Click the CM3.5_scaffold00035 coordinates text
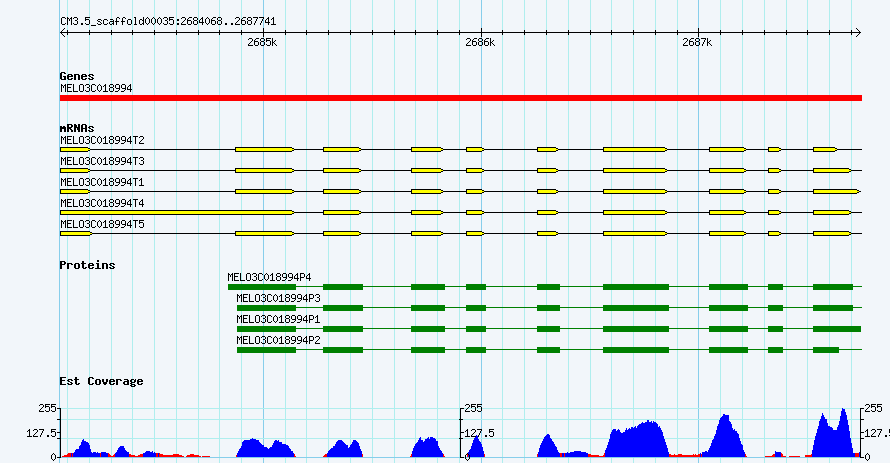890x463 pixels. pos(168,22)
